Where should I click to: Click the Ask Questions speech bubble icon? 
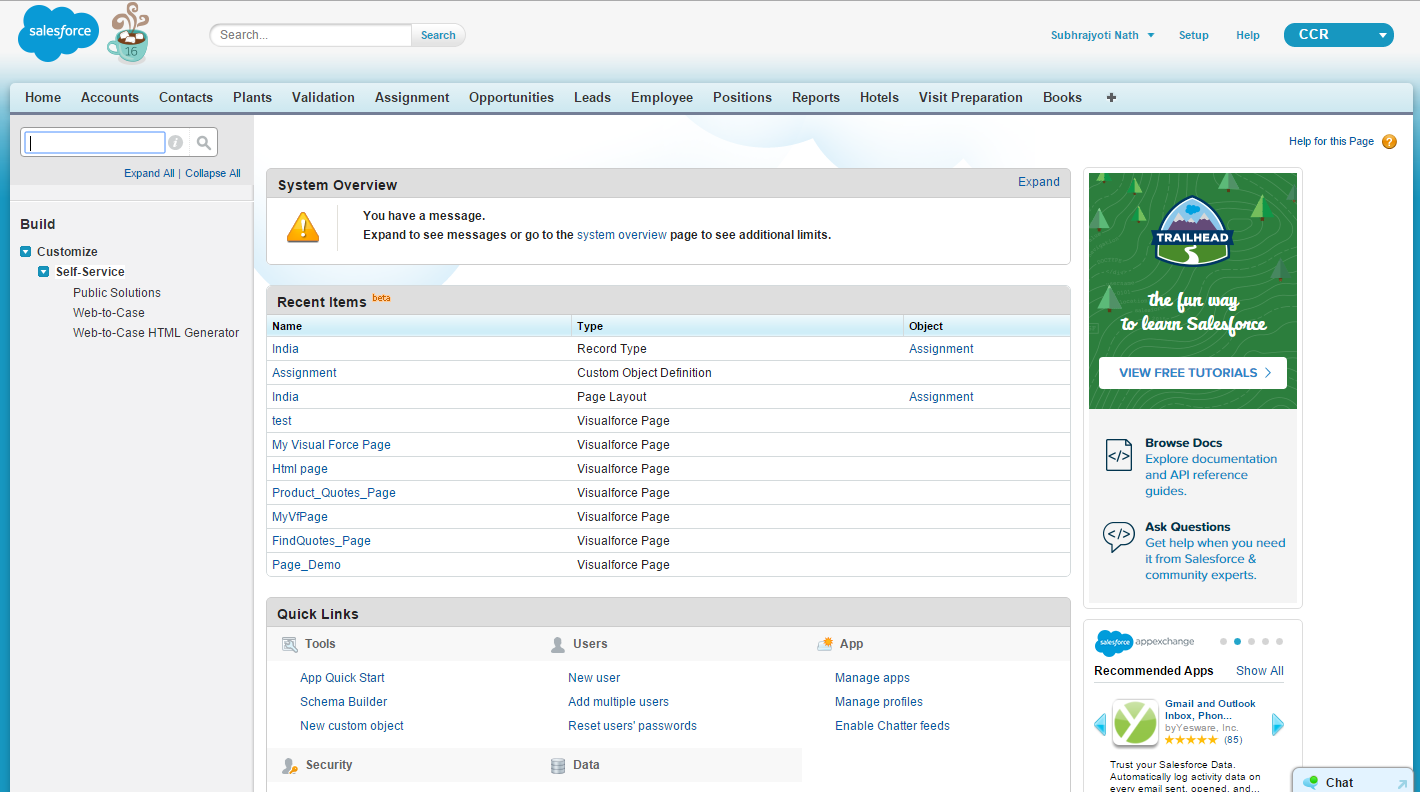click(1118, 537)
